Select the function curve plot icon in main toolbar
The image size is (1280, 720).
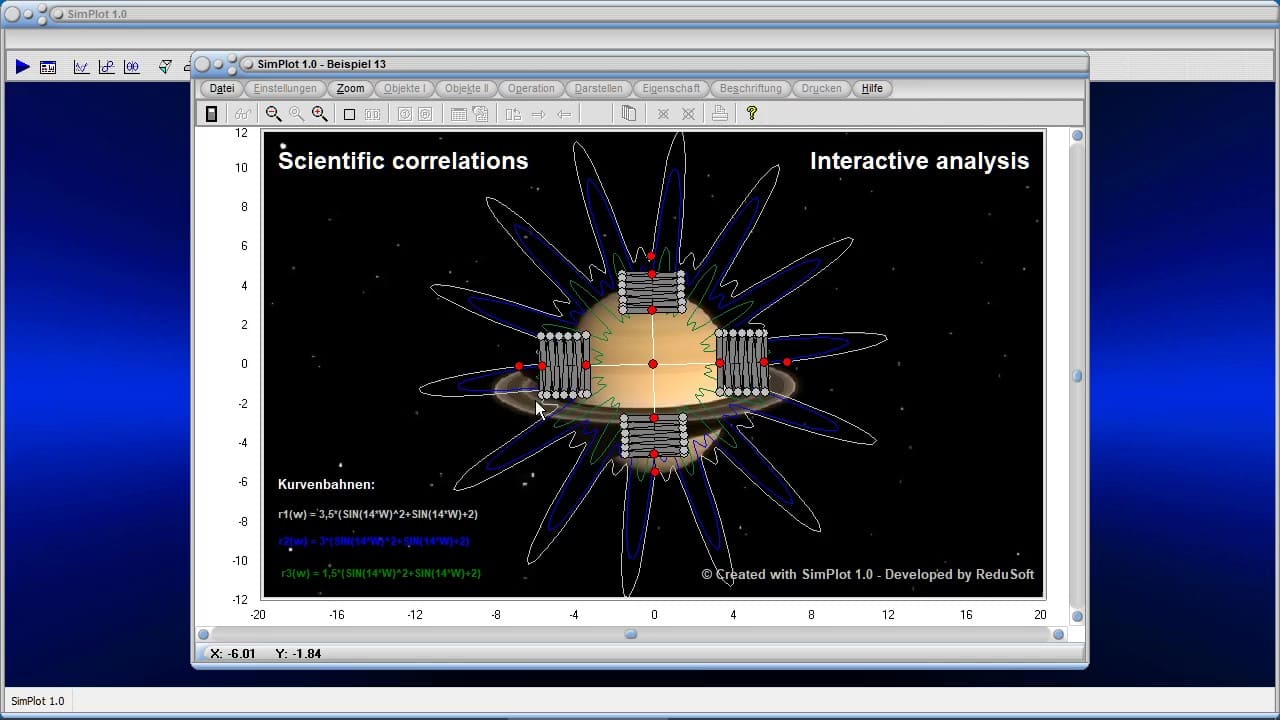pos(81,67)
